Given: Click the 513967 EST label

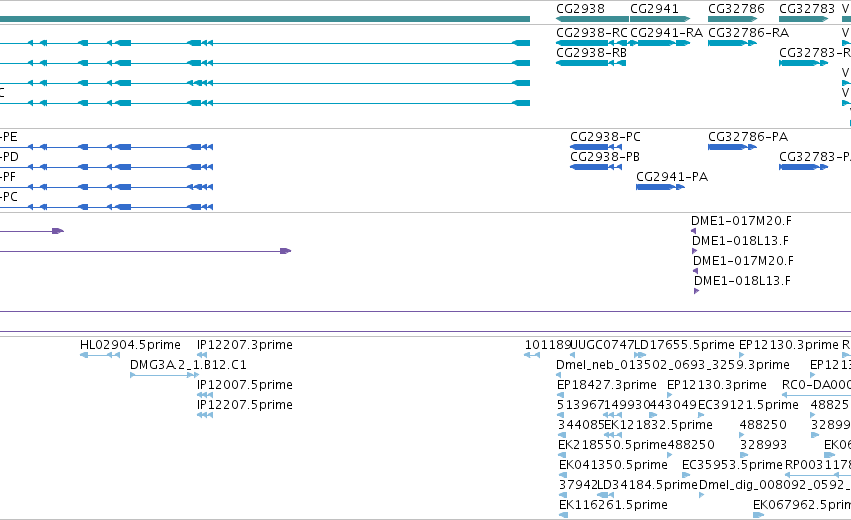Looking at the screenshot, I should 580,405.
